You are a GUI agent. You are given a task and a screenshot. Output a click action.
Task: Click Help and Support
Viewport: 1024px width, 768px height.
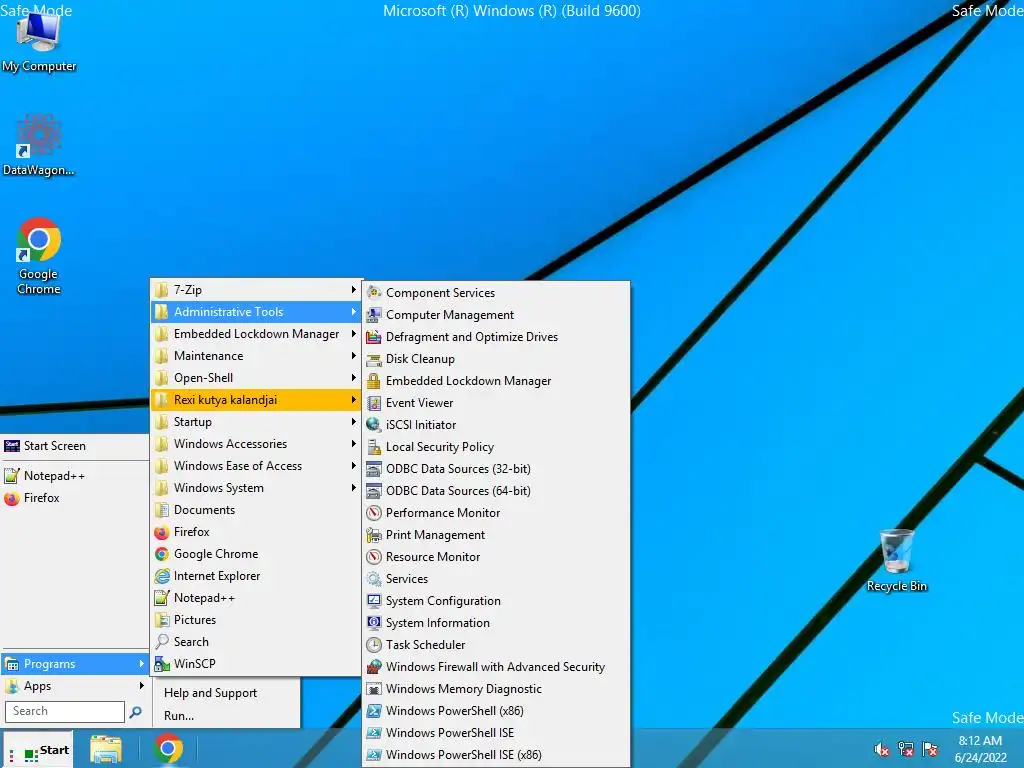click(226, 692)
